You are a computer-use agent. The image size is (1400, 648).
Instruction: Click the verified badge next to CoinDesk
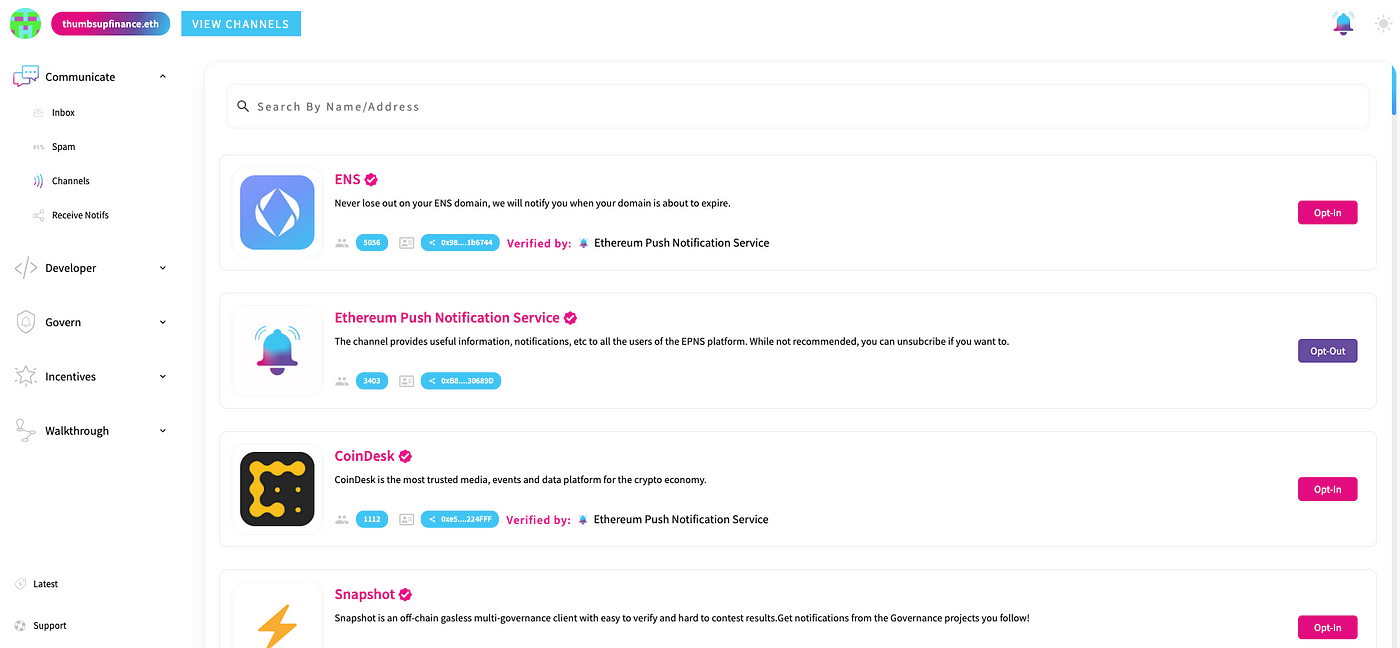[x=405, y=456]
